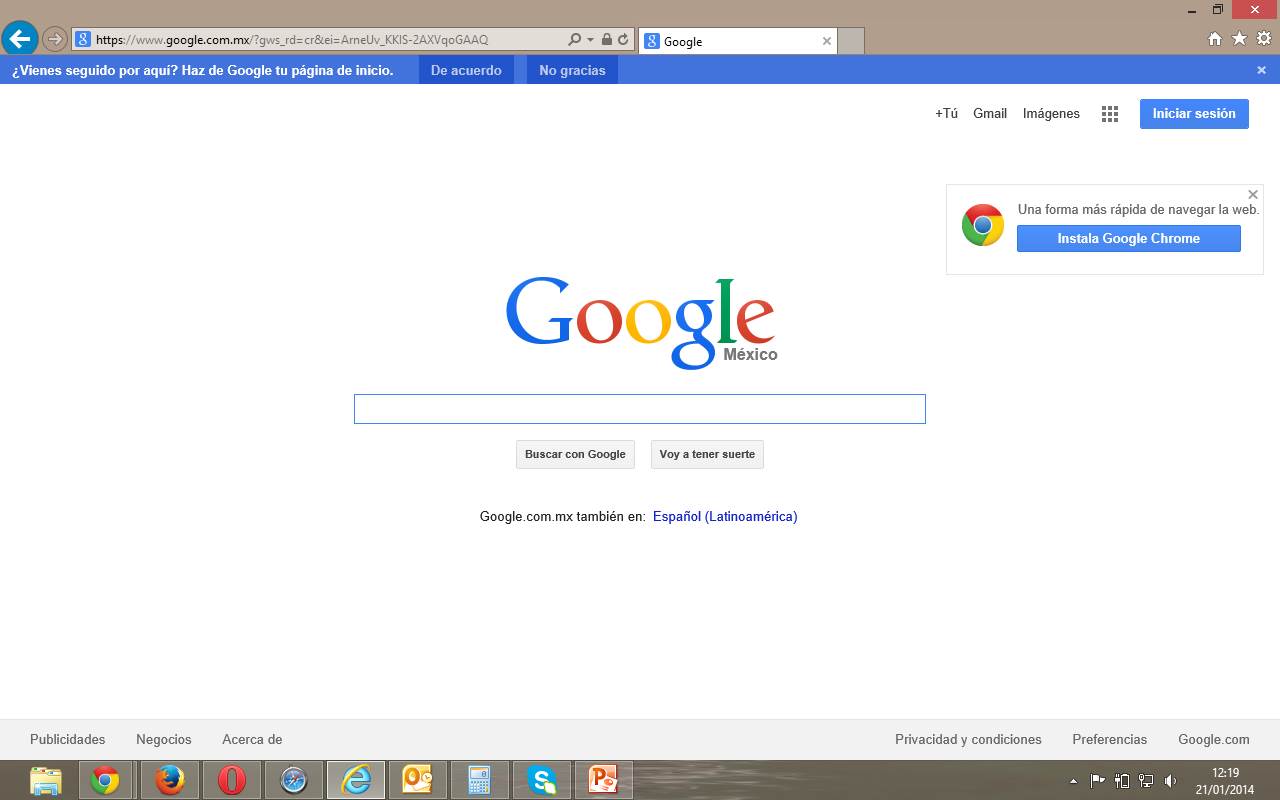
Task: Close the Google tab with its X
Action: (827, 41)
